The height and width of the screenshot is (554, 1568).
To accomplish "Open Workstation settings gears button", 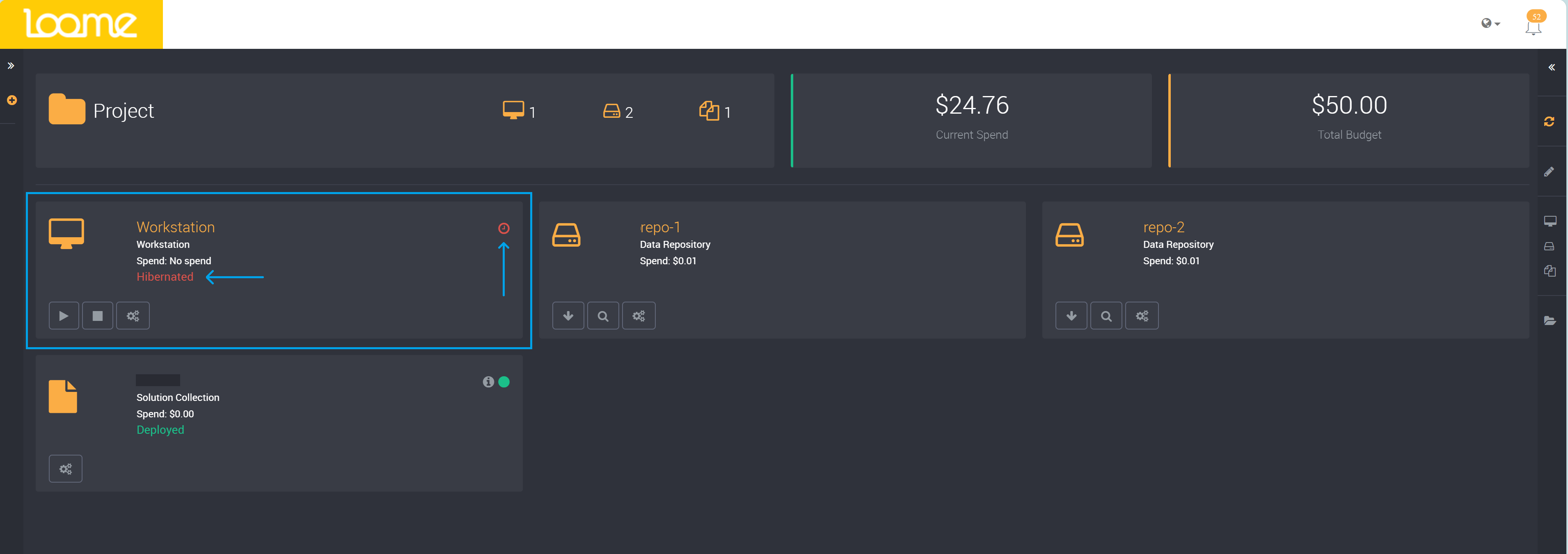I will click(x=133, y=316).
